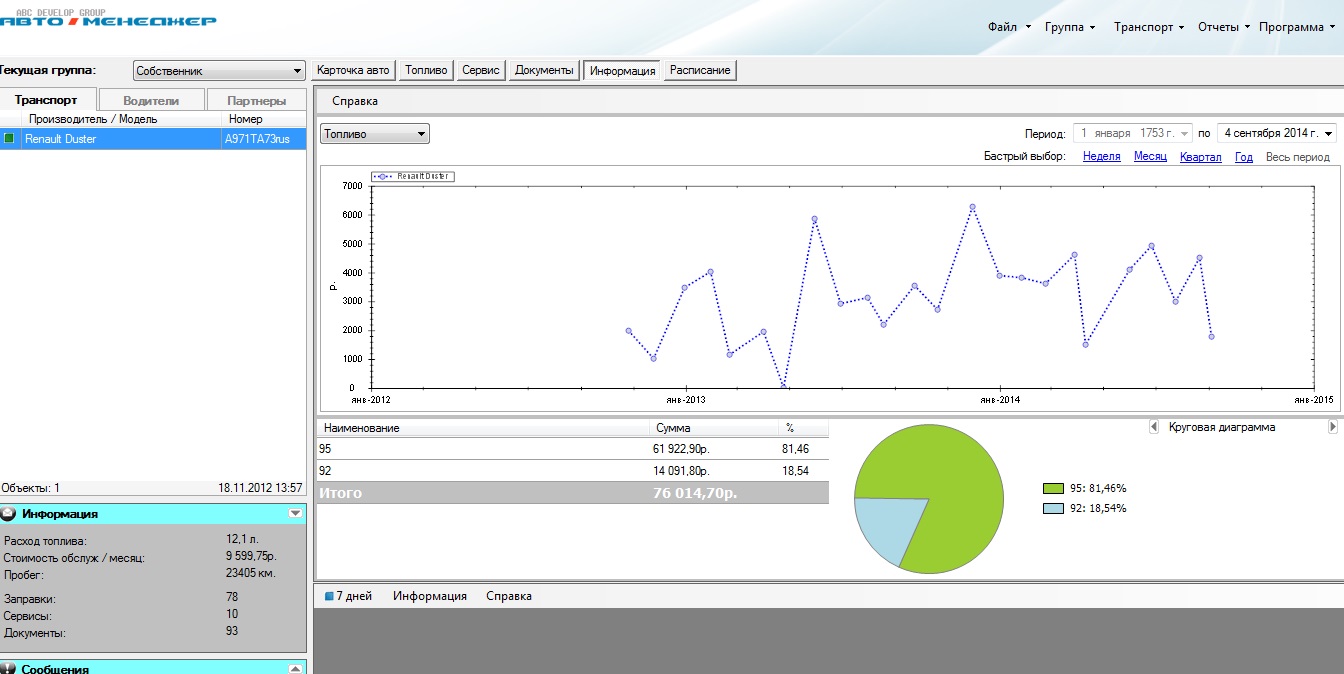The width and height of the screenshot is (1344, 674).
Task: Click the green 95 legend color swatch
Action: tap(1053, 488)
